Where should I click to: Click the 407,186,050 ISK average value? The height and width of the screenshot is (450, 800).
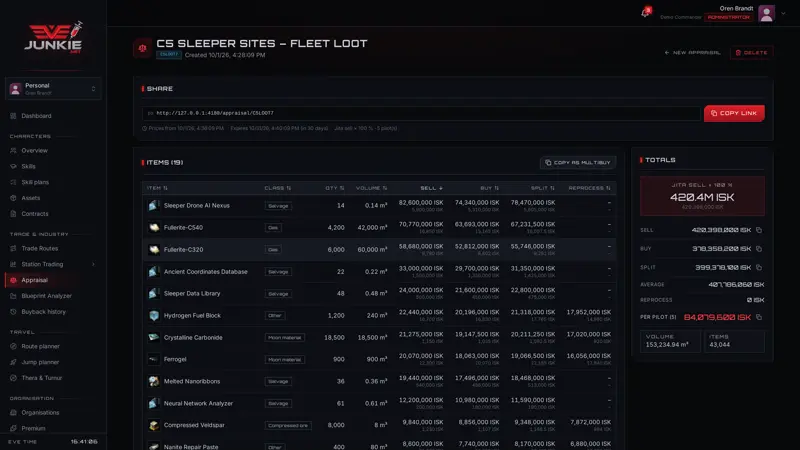(736, 285)
